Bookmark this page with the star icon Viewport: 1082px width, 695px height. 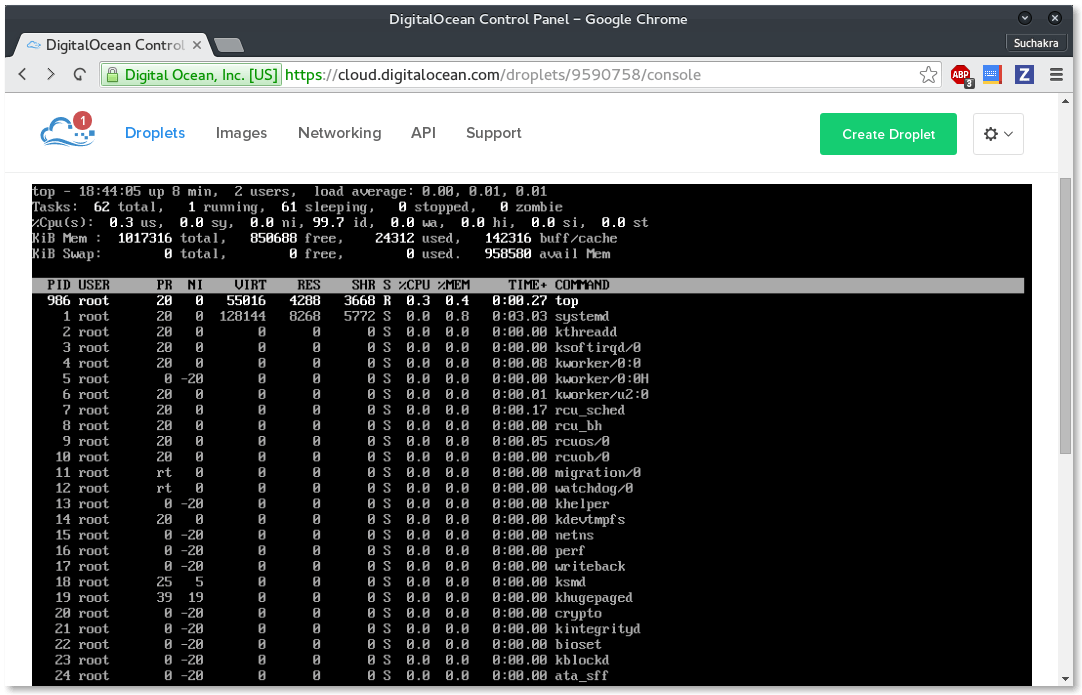pos(928,75)
